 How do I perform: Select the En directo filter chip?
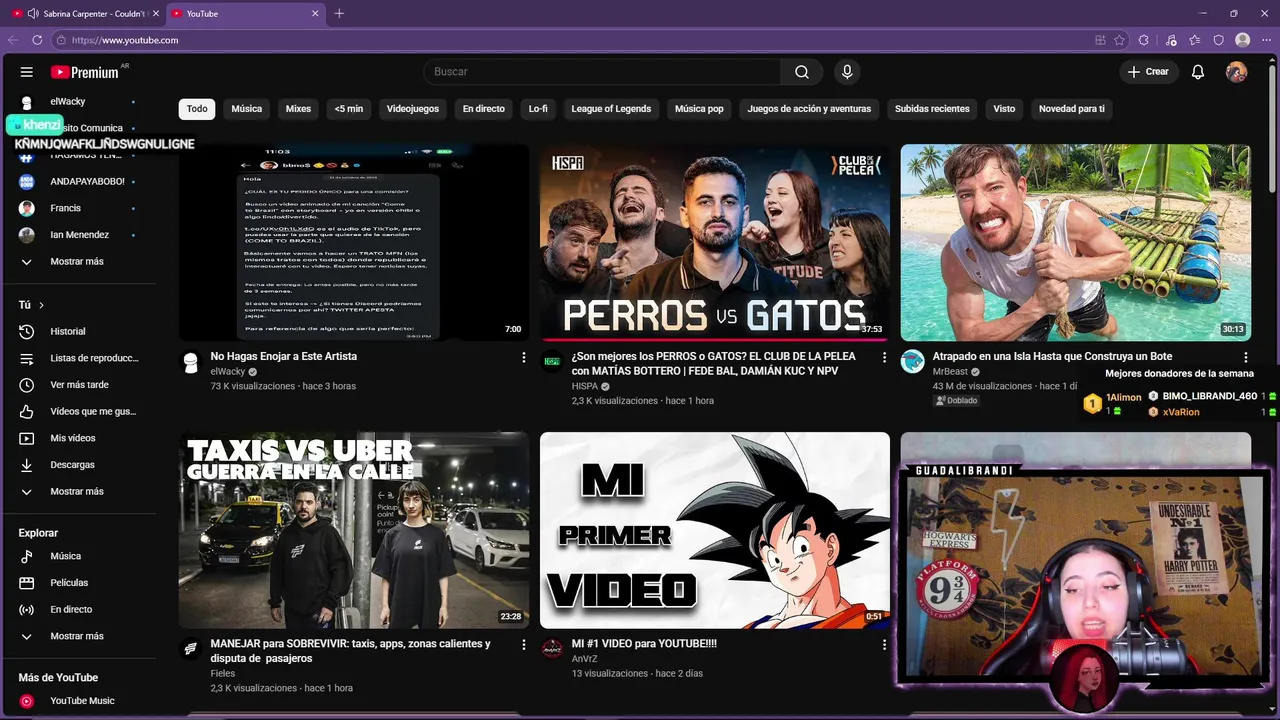(484, 109)
